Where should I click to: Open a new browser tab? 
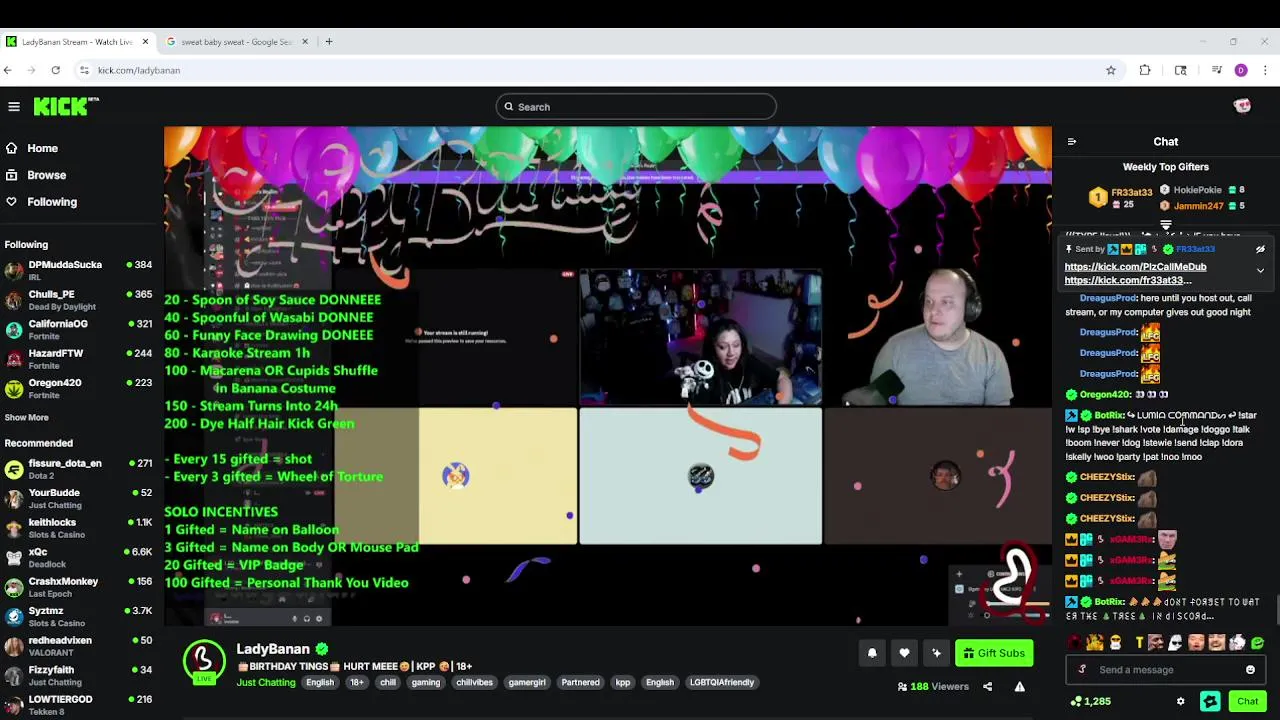tap(328, 42)
